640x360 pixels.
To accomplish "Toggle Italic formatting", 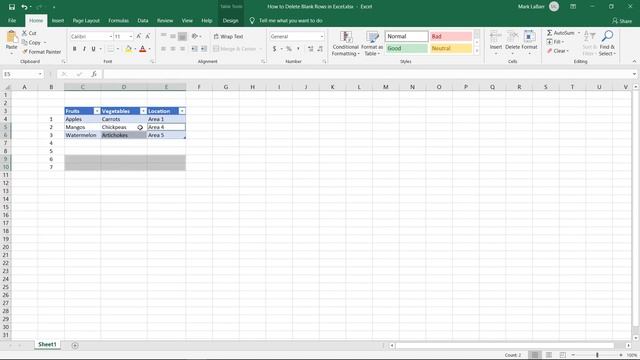I will click(84, 49).
